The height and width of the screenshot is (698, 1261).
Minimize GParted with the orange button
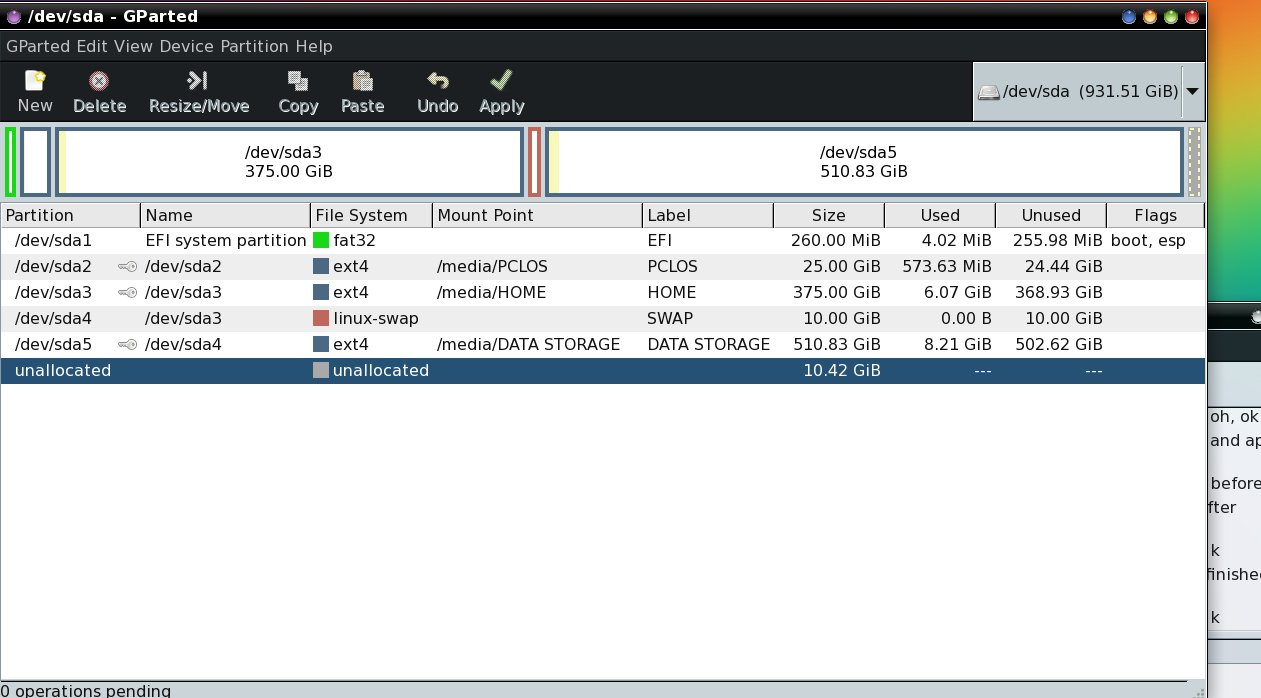(1150, 17)
